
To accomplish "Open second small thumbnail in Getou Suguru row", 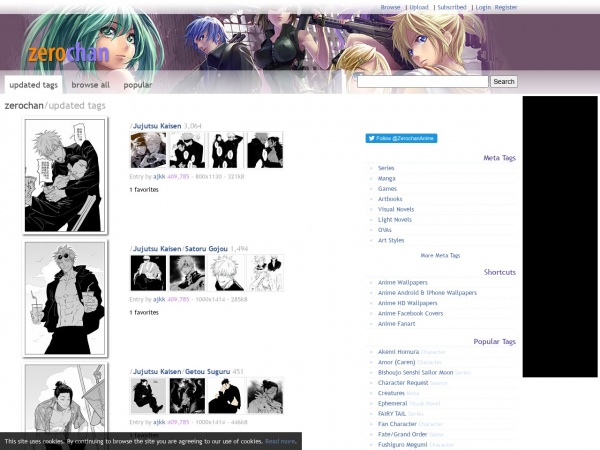I will 187,396.
